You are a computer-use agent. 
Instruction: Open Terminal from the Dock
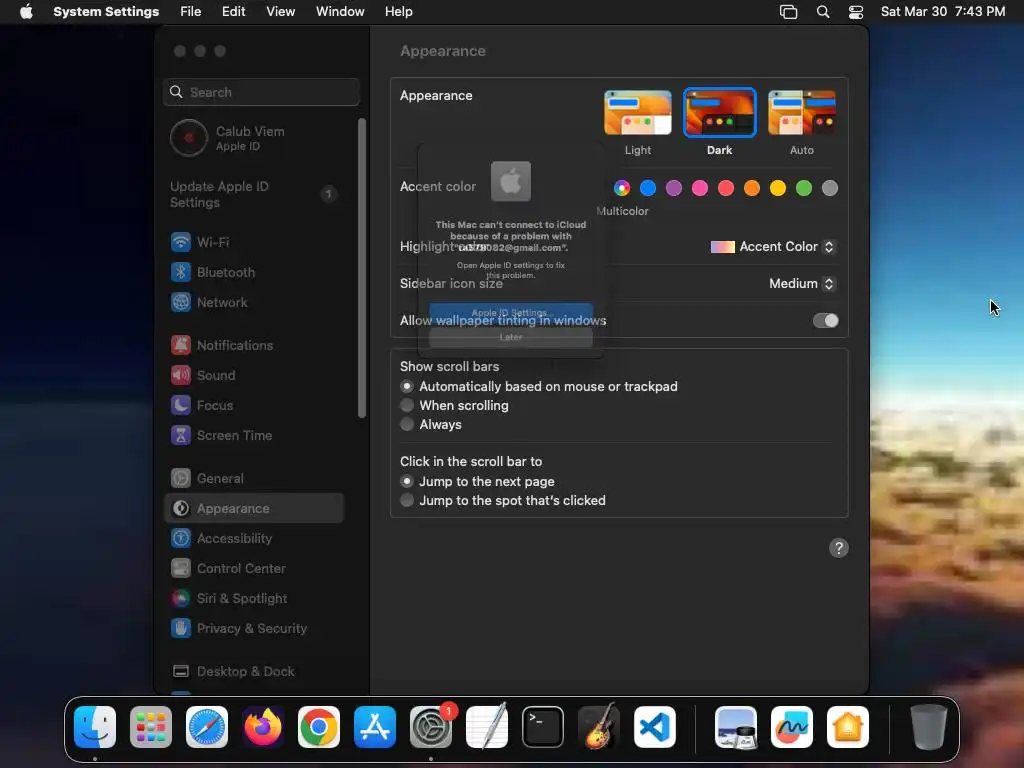click(543, 727)
